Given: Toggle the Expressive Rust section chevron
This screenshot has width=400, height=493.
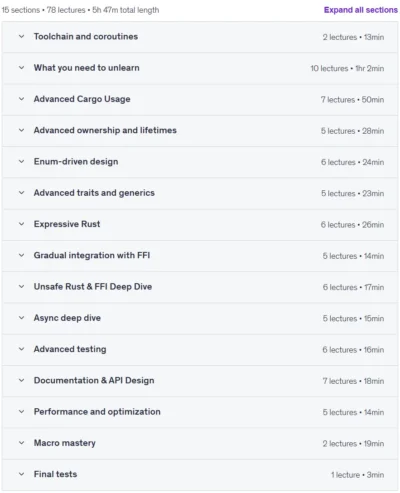Looking at the screenshot, I should tap(22, 224).
